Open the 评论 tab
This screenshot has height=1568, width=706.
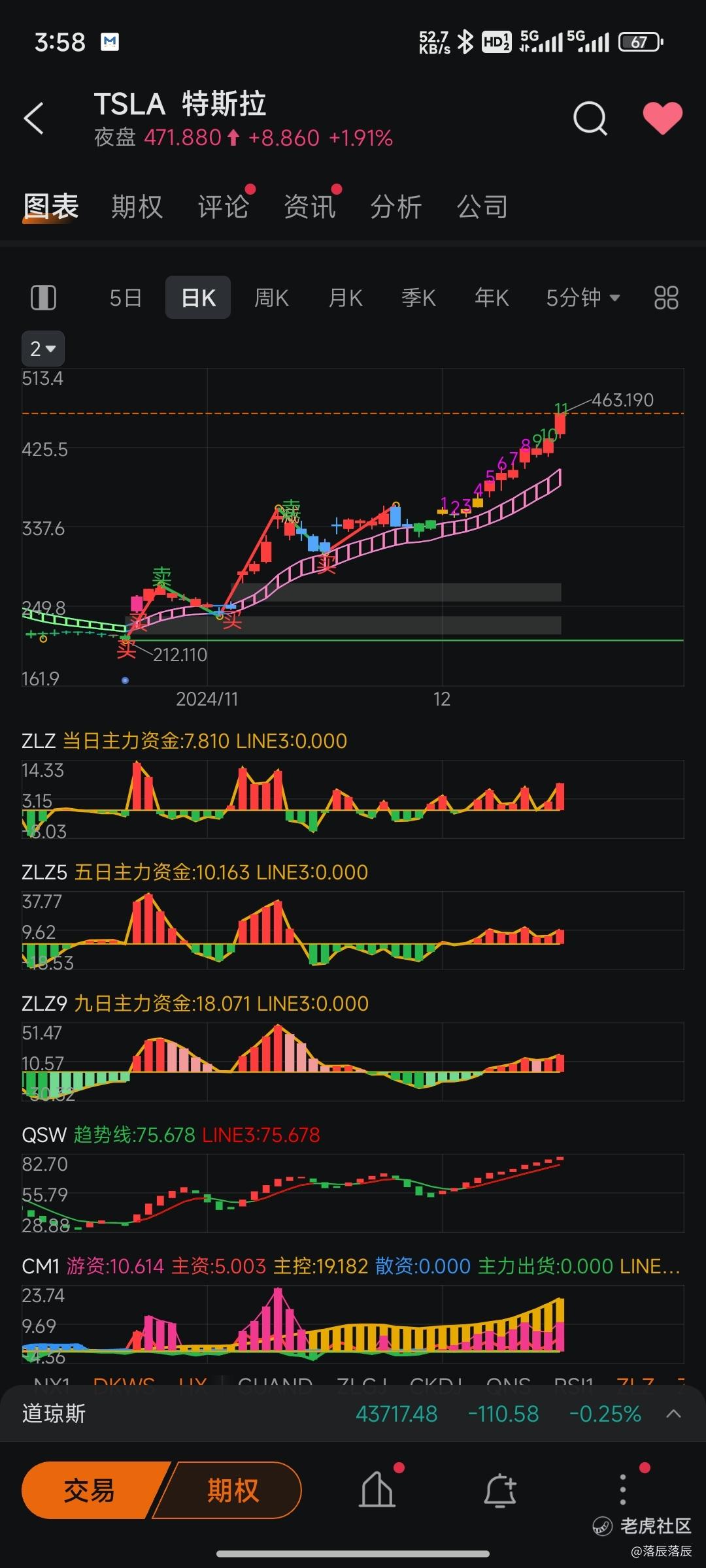click(224, 207)
